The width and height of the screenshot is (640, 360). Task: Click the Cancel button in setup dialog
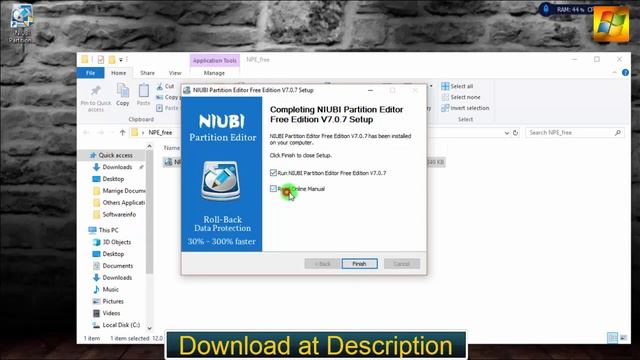(x=402, y=264)
